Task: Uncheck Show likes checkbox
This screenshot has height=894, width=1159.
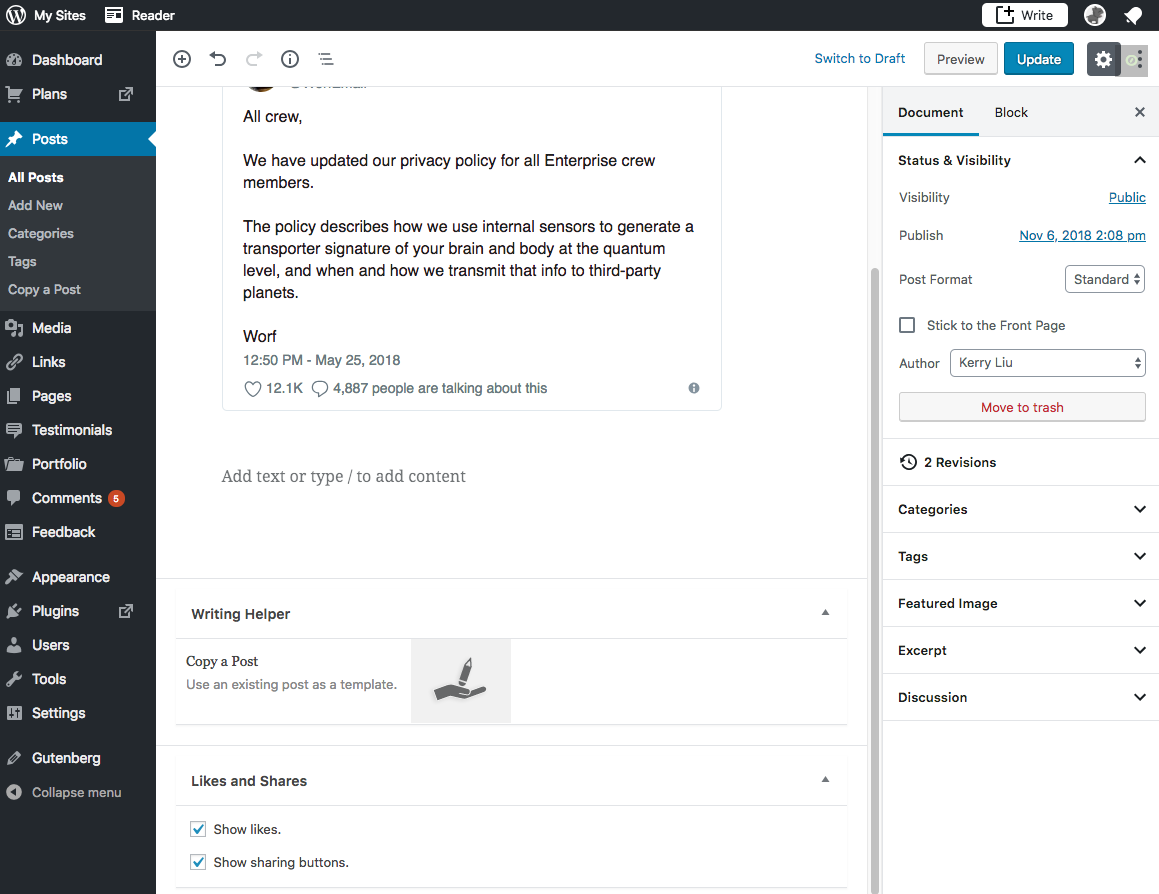Action: (198, 829)
